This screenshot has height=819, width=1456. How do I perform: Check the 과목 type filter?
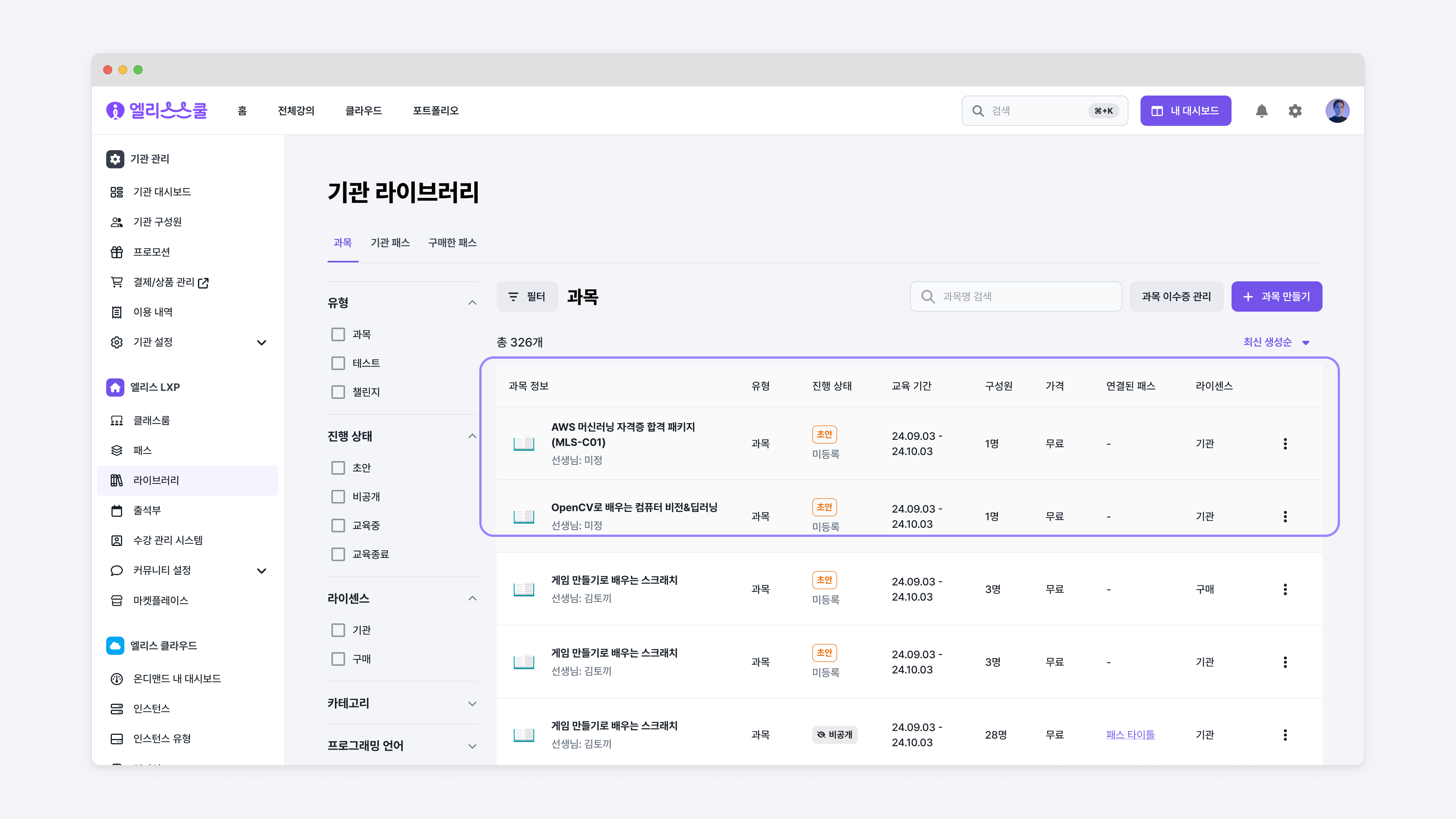pyautogui.click(x=338, y=334)
